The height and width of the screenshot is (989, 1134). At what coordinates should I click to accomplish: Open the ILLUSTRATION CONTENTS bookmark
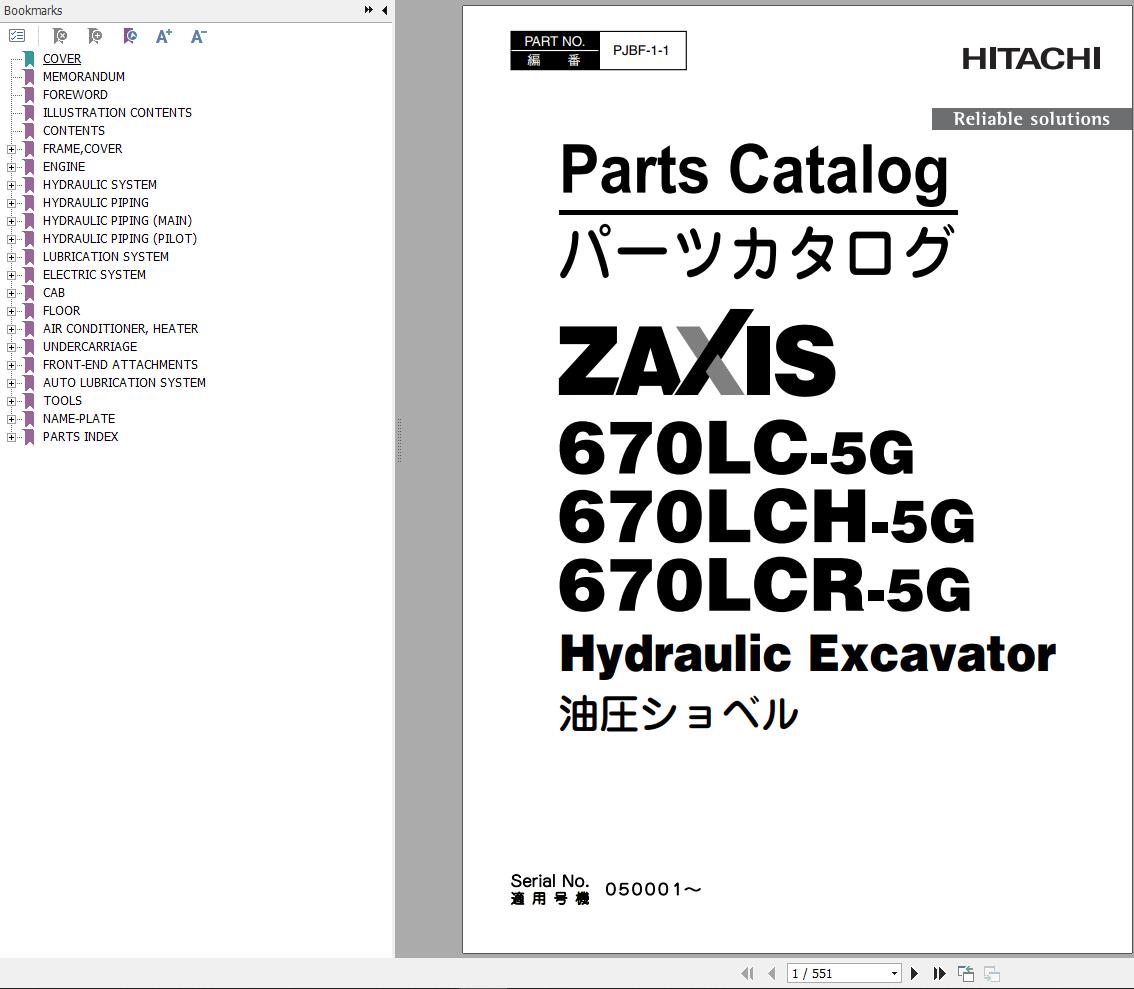(117, 113)
